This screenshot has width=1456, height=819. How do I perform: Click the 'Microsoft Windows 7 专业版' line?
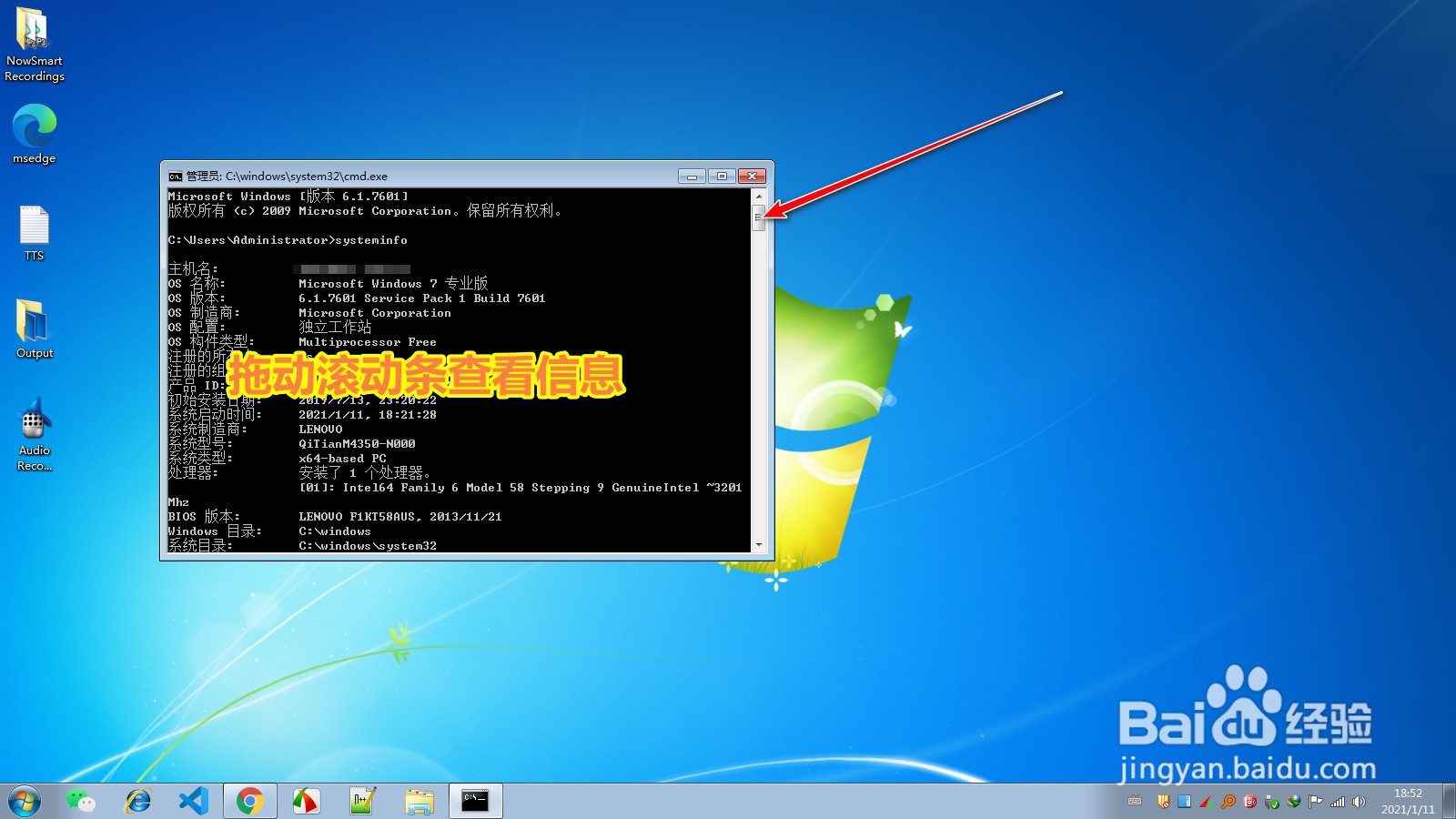tap(393, 284)
